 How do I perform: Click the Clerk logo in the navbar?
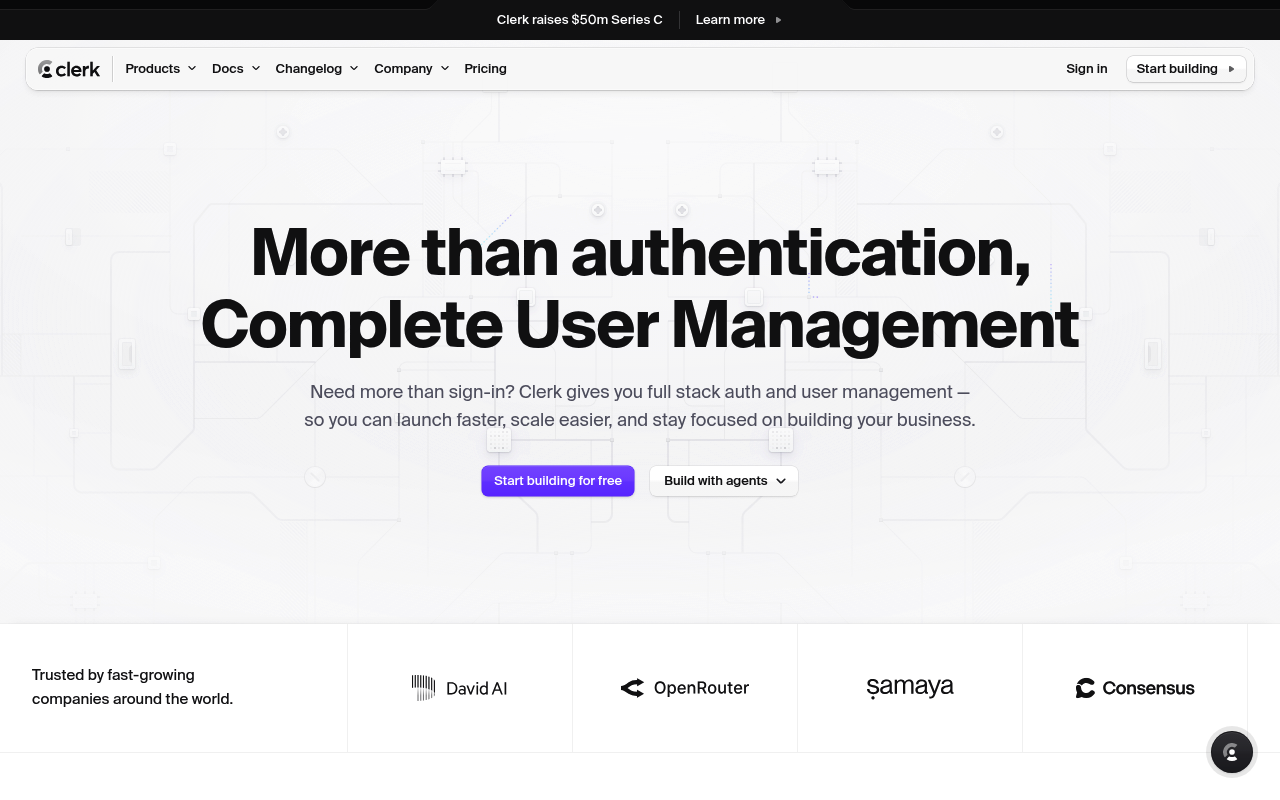[69, 69]
